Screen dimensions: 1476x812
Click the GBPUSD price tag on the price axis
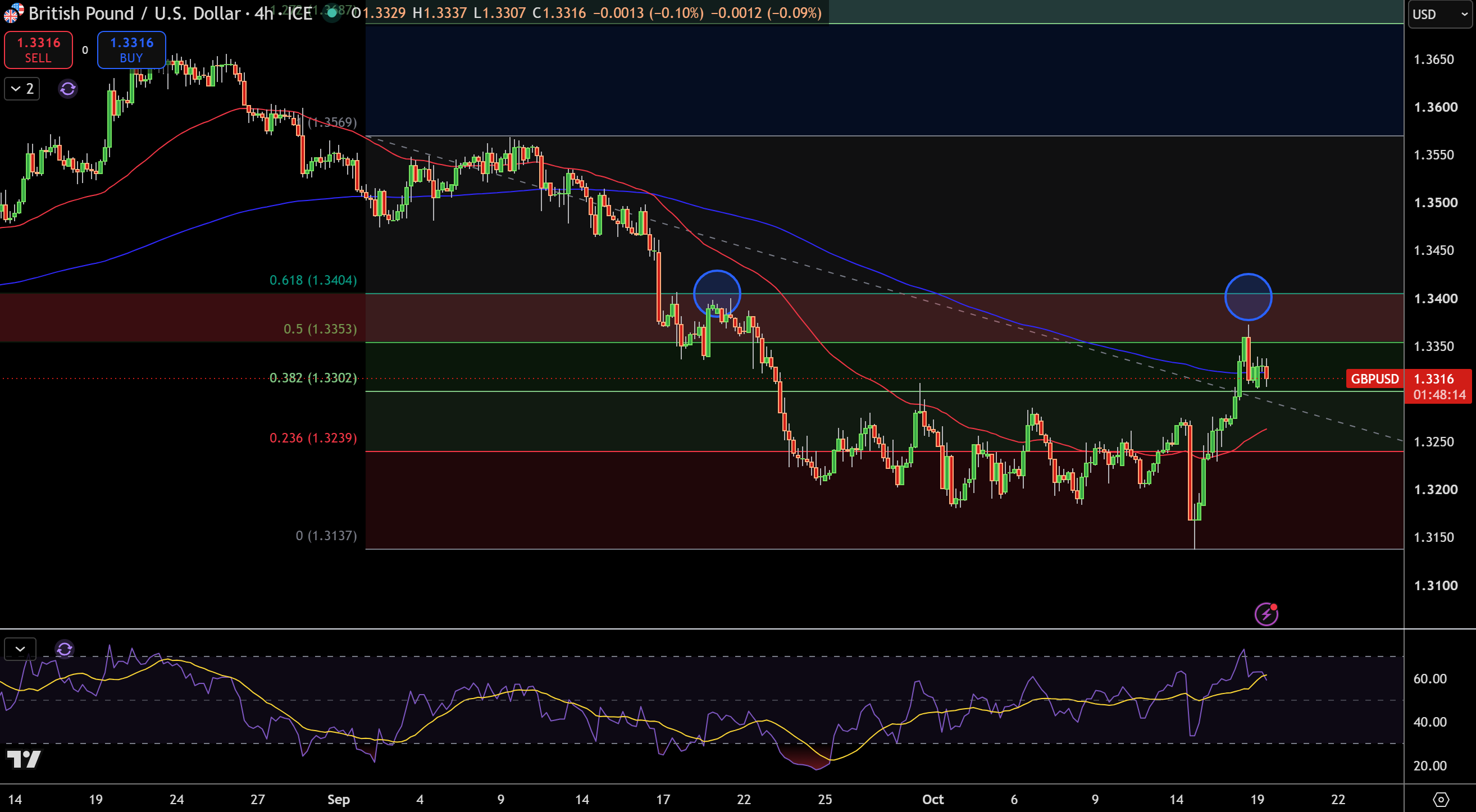click(1374, 379)
